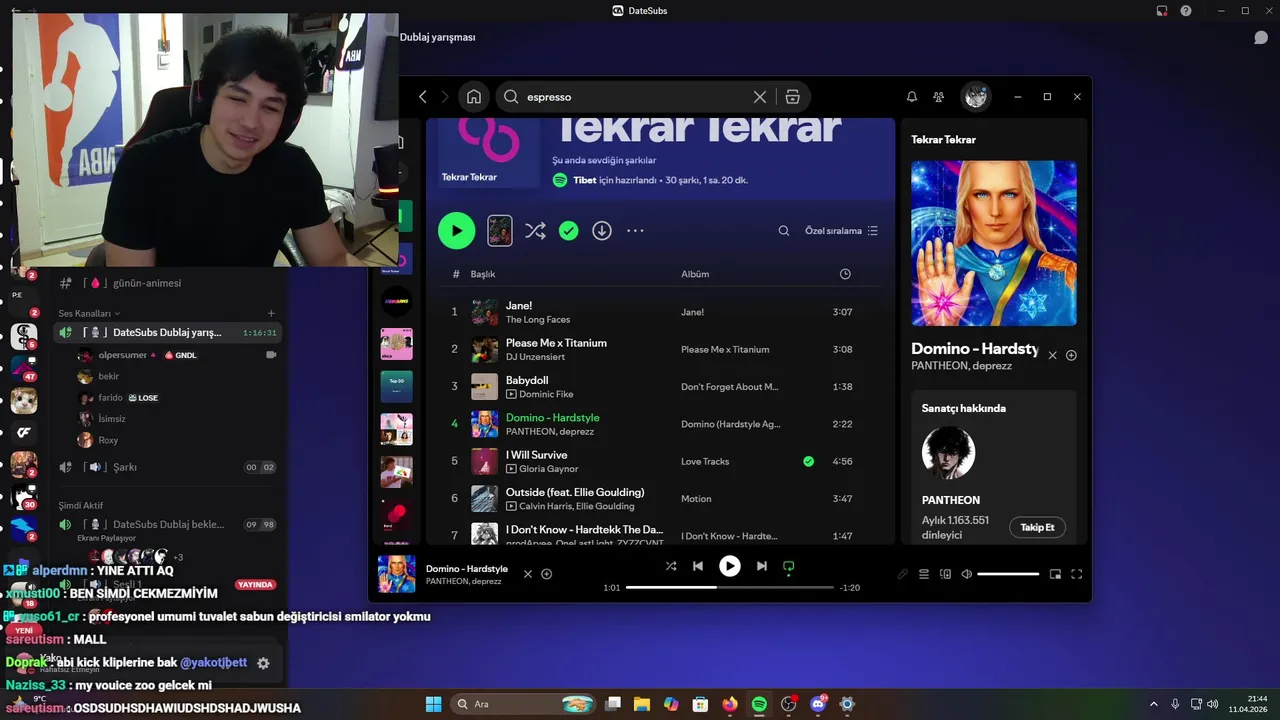Toggle repeat mode in player bar
1280x720 pixels.
789,566
